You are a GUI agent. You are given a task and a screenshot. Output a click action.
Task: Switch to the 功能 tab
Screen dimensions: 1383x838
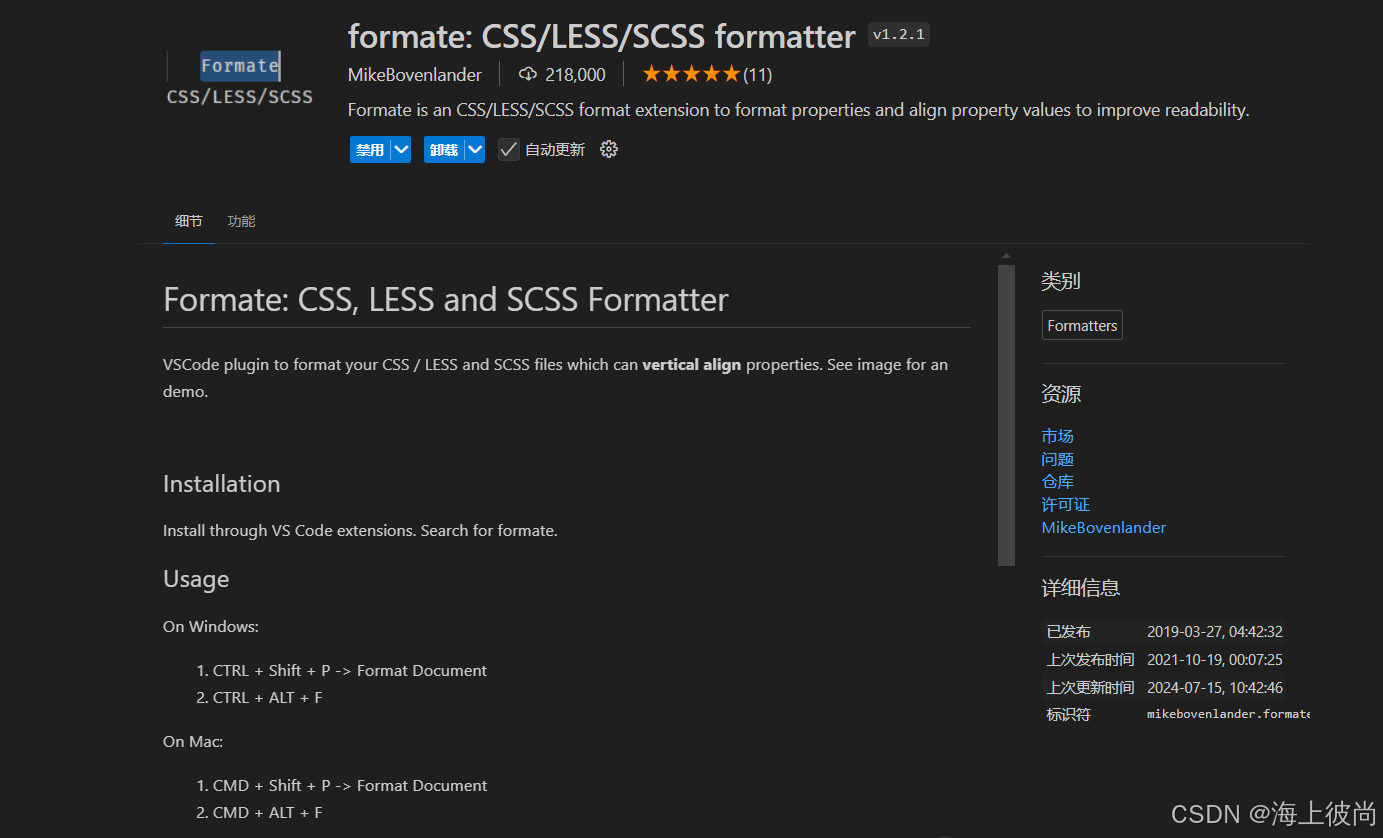pyautogui.click(x=241, y=221)
